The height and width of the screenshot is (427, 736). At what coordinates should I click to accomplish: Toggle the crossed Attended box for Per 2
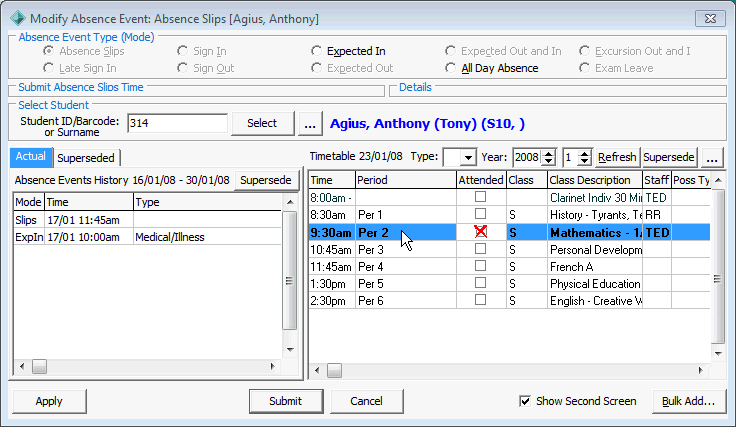[x=480, y=232]
